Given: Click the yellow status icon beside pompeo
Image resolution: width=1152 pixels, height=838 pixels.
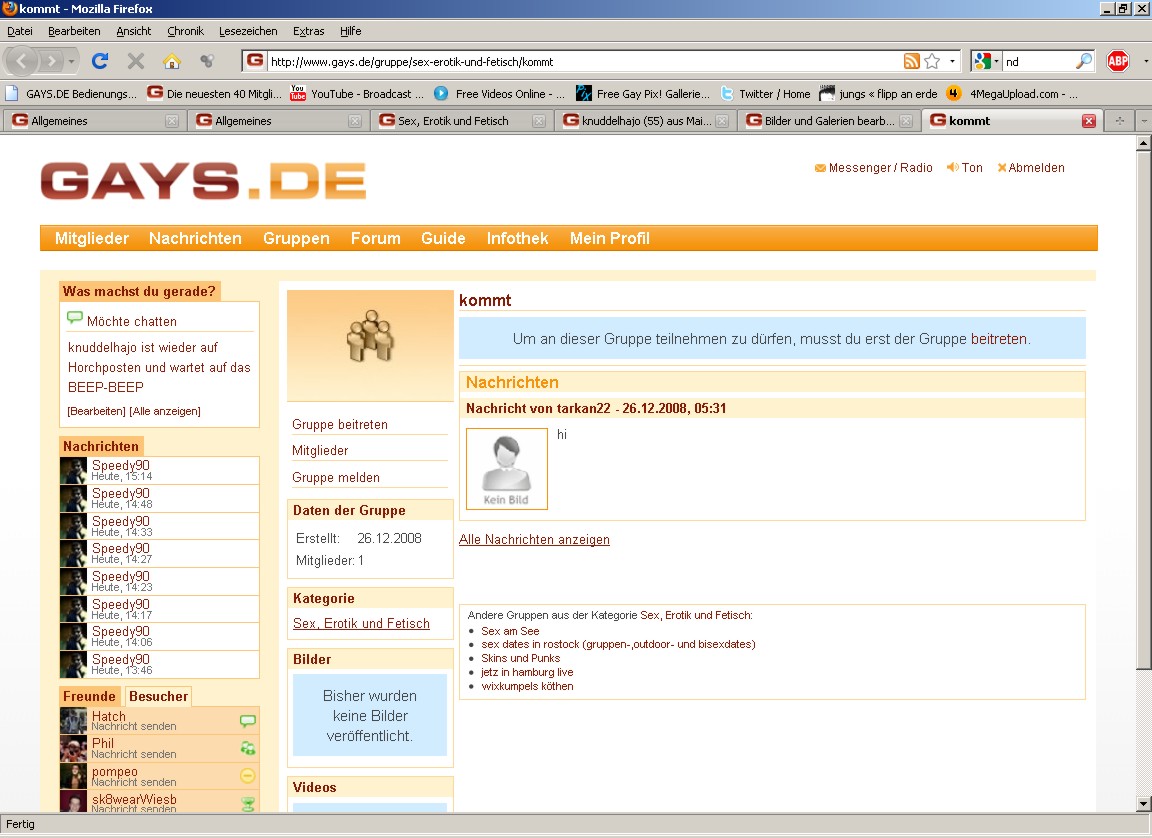Looking at the screenshot, I should (x=247, y=776).
